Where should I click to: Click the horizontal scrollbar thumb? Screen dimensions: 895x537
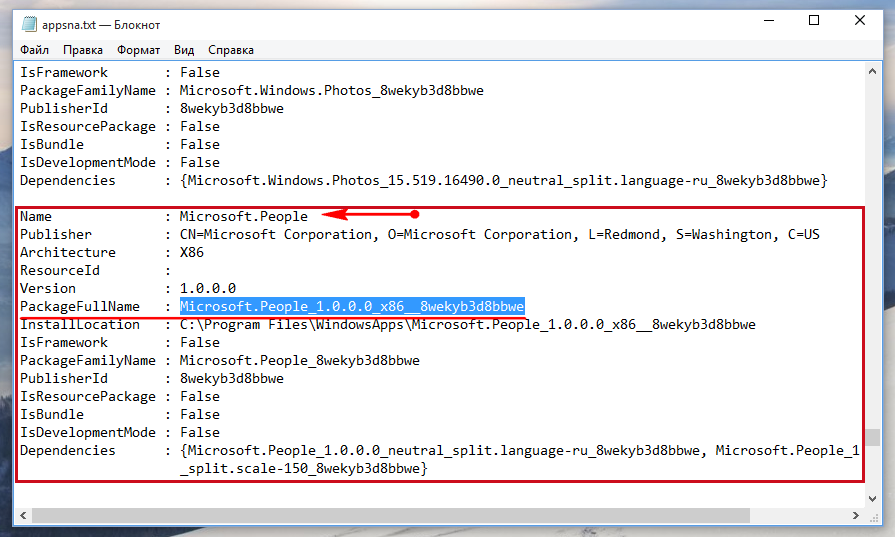point(390,515)
